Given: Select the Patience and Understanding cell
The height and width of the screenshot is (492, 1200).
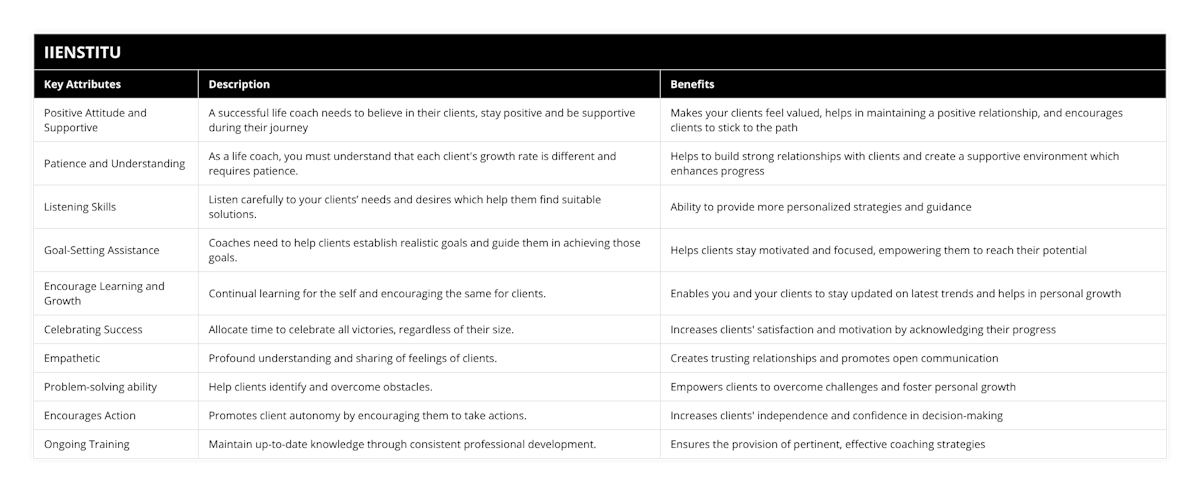Looking at the screenshot, I should pos(115,164).
